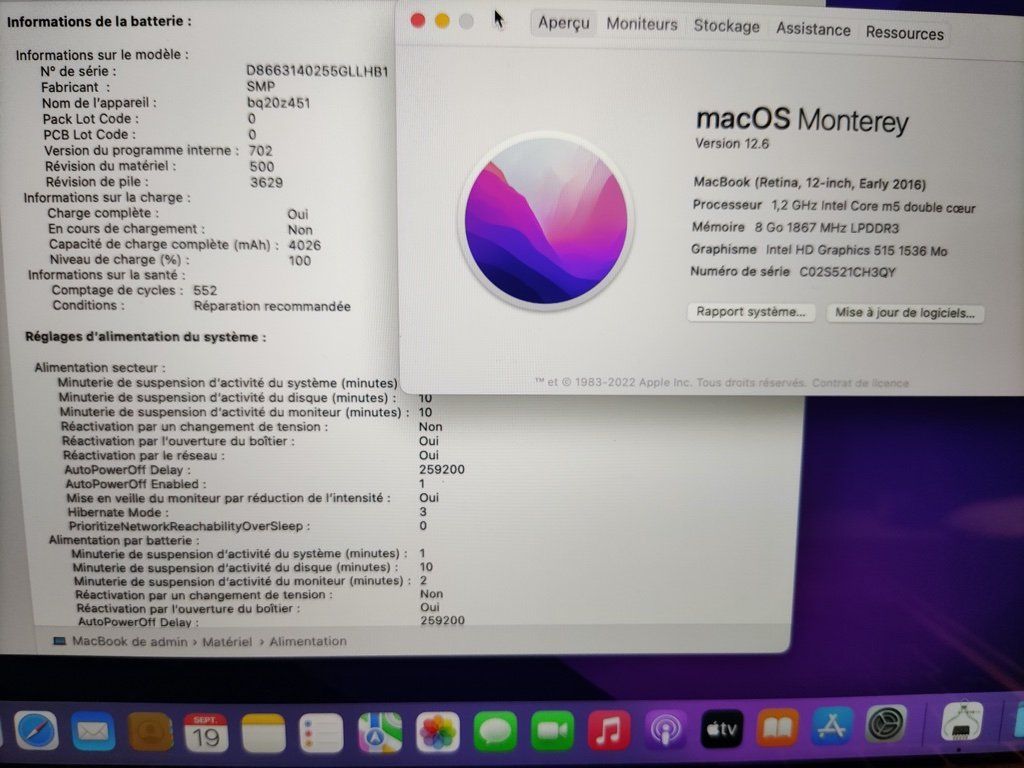
Task: Open the Stockage tab
Action: (x=726, y=26)
